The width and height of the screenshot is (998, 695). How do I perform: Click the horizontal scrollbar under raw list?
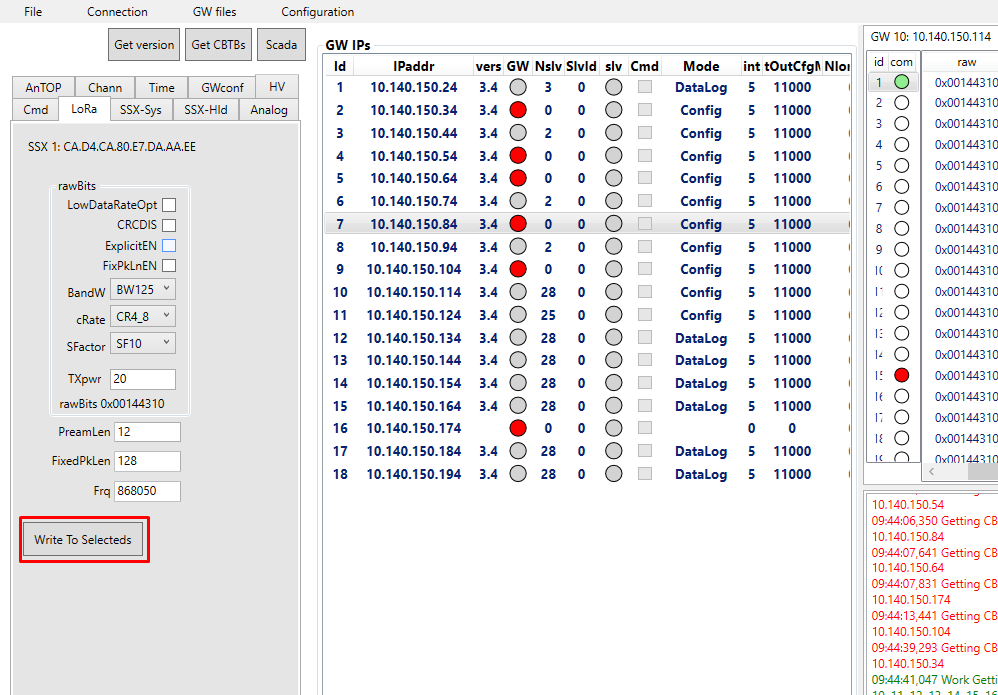click(960, 471)
